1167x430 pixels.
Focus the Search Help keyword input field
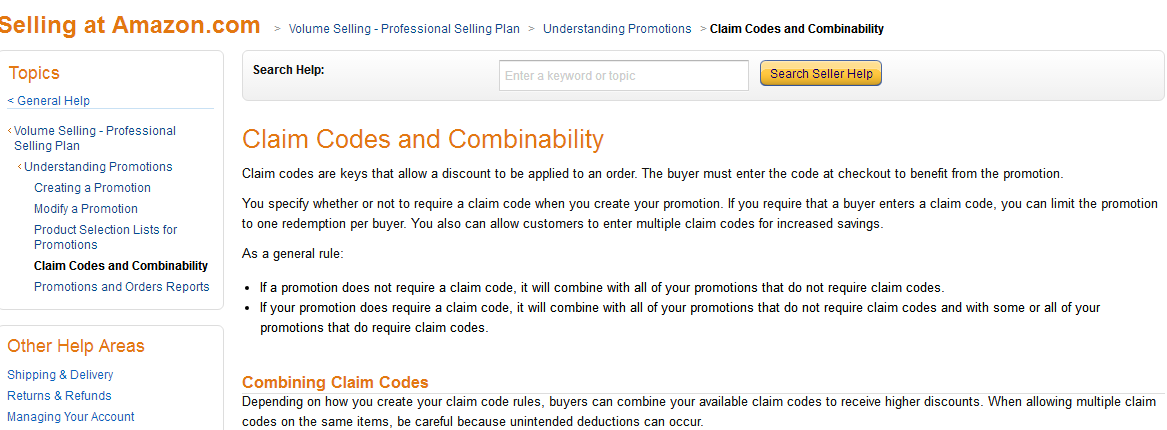(x=623, y=75)
